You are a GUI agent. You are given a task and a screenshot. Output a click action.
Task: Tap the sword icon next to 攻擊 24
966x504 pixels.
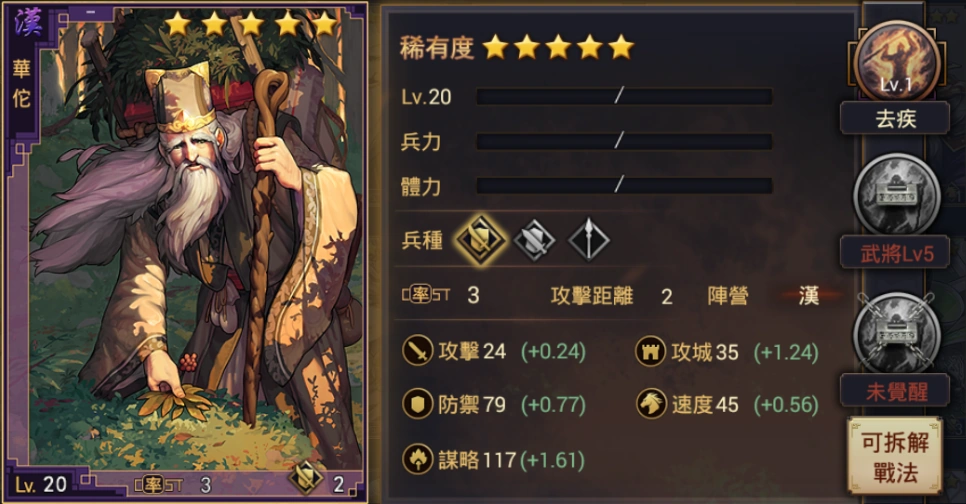click(417, 351)
